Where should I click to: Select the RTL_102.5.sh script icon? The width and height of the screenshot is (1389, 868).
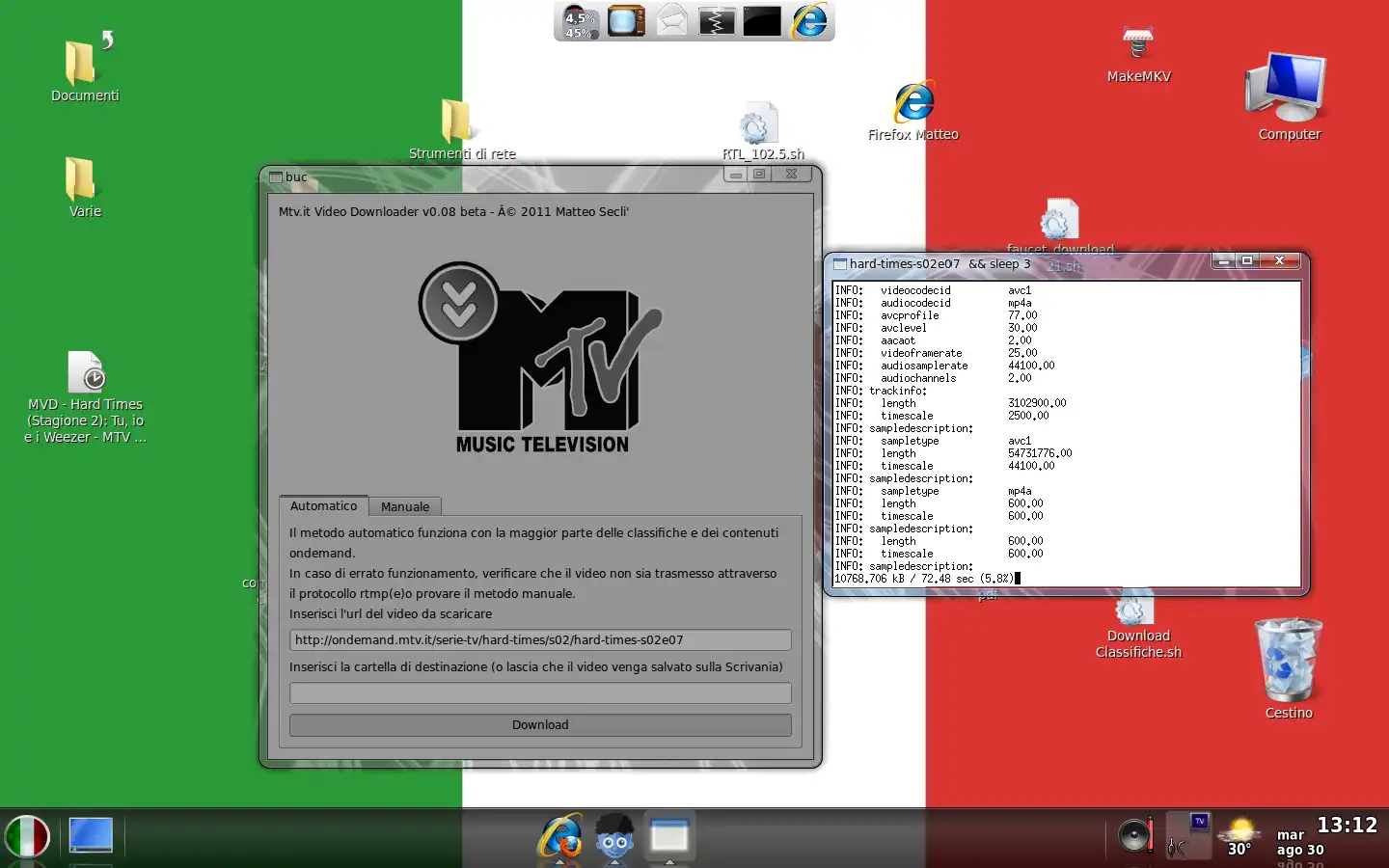pyautogui.click(x=762, y=131)
